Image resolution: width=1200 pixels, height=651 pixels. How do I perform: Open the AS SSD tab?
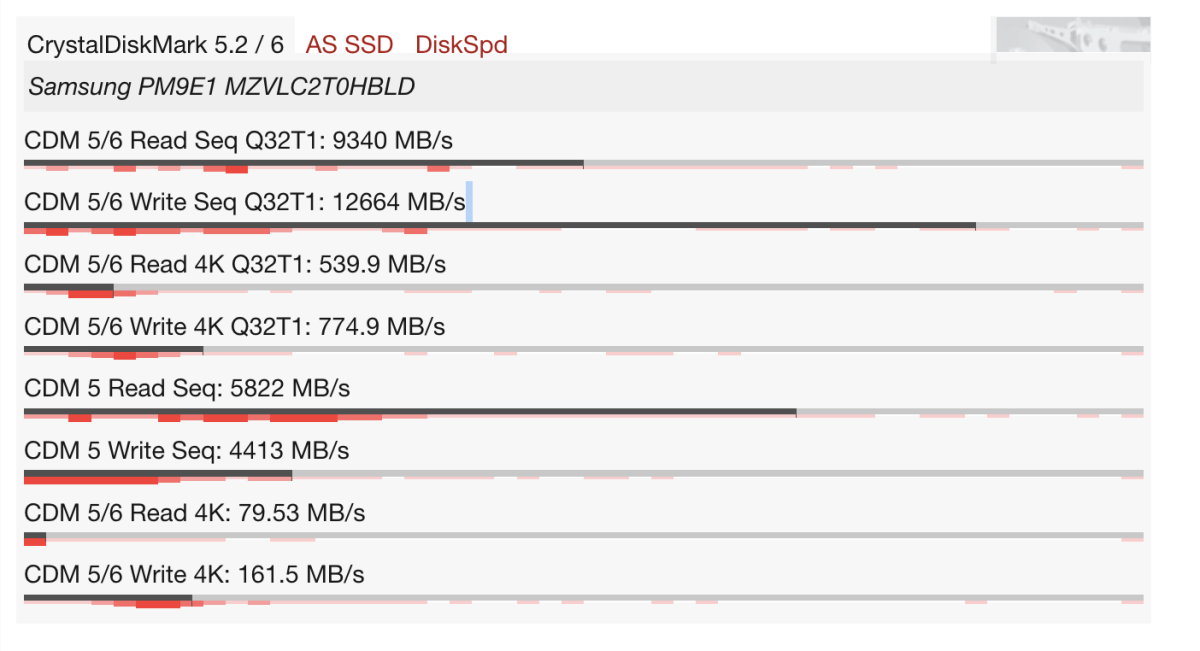pyautogui.click(x=349, y=45)
